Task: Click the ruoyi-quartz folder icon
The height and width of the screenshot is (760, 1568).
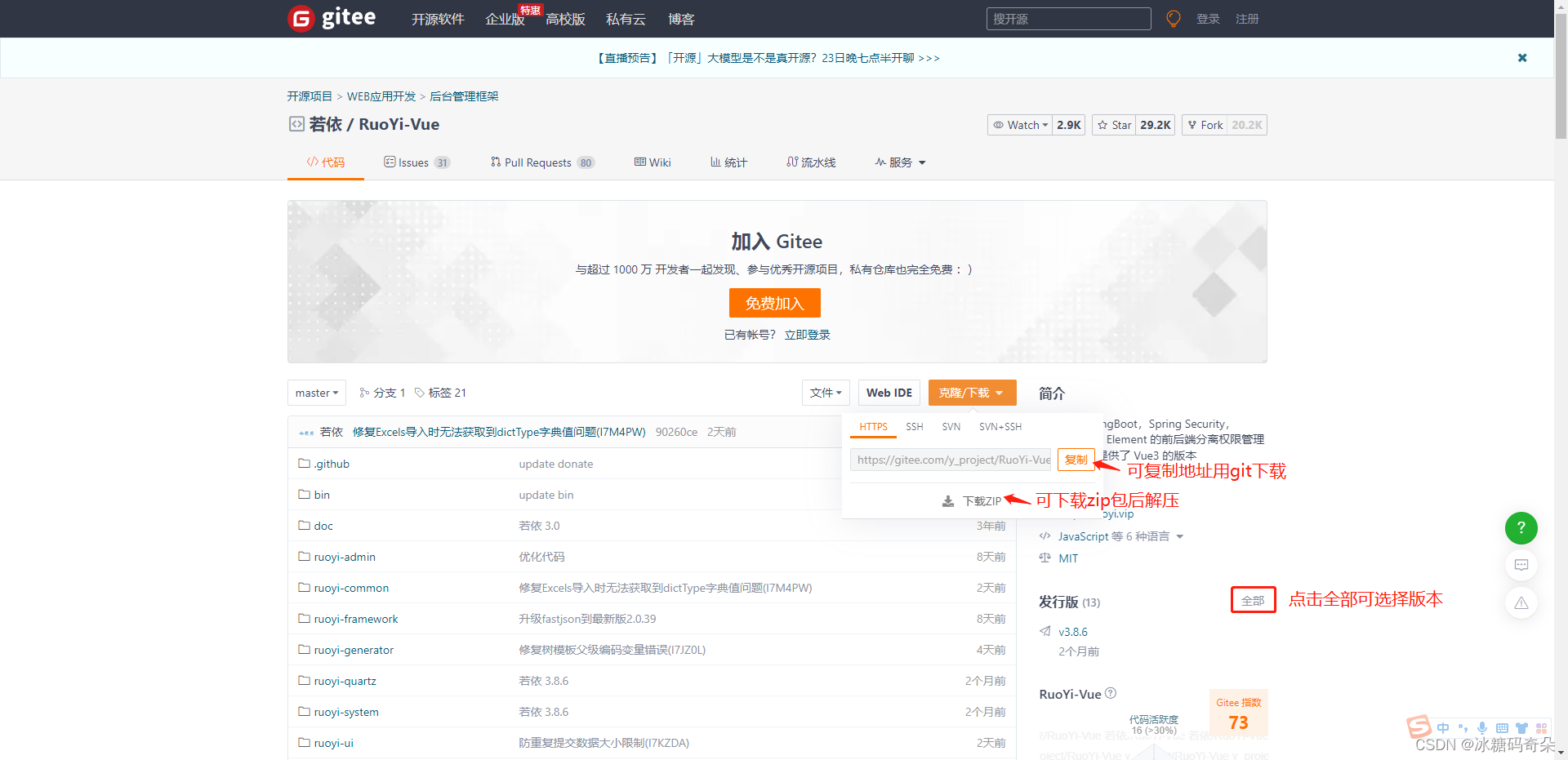Action: pyautogui.click(x=305, y=681)
